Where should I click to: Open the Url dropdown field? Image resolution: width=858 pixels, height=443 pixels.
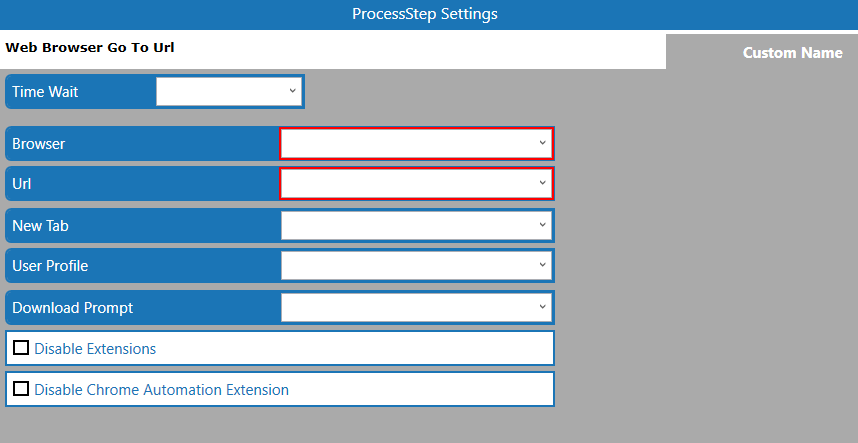[416, 183]
